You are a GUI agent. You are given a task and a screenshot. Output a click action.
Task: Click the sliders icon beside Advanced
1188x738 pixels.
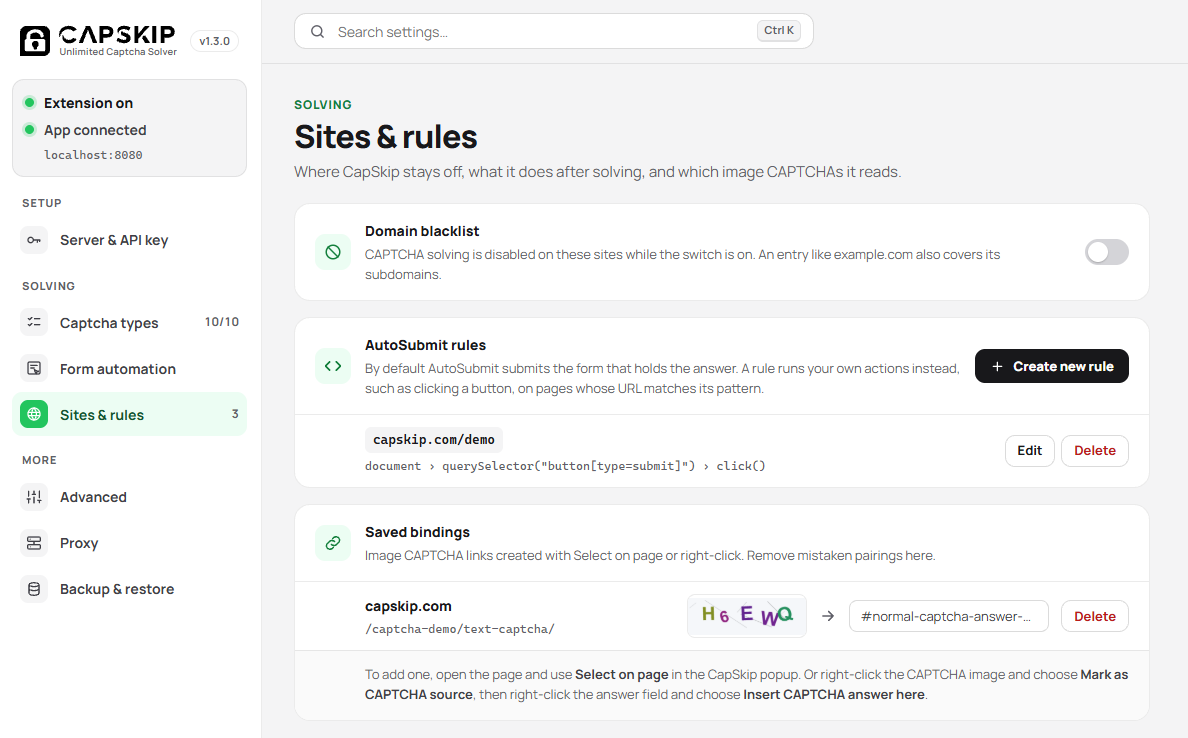point(34,497)
